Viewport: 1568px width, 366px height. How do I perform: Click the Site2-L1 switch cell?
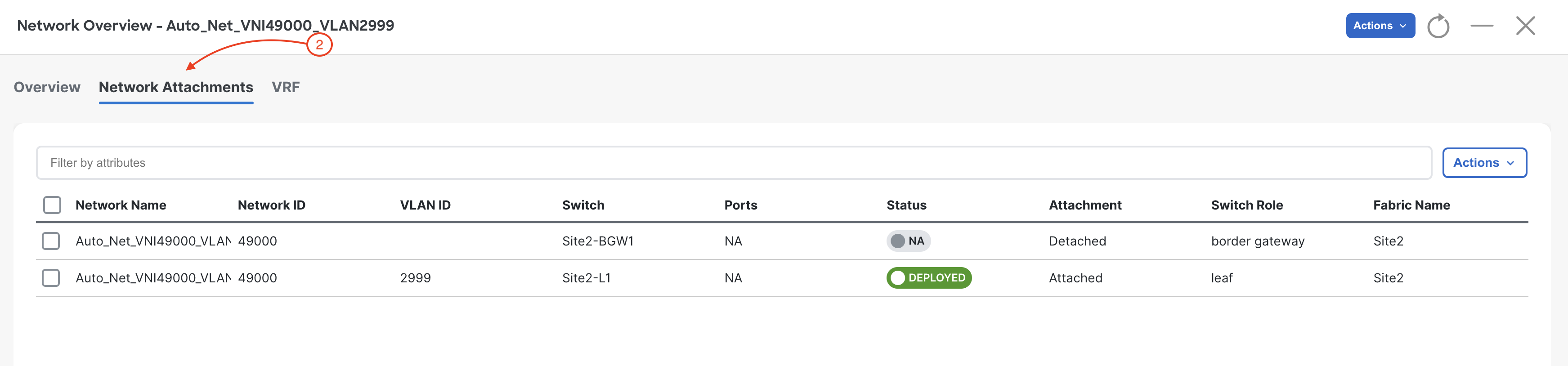coord(586,278)
